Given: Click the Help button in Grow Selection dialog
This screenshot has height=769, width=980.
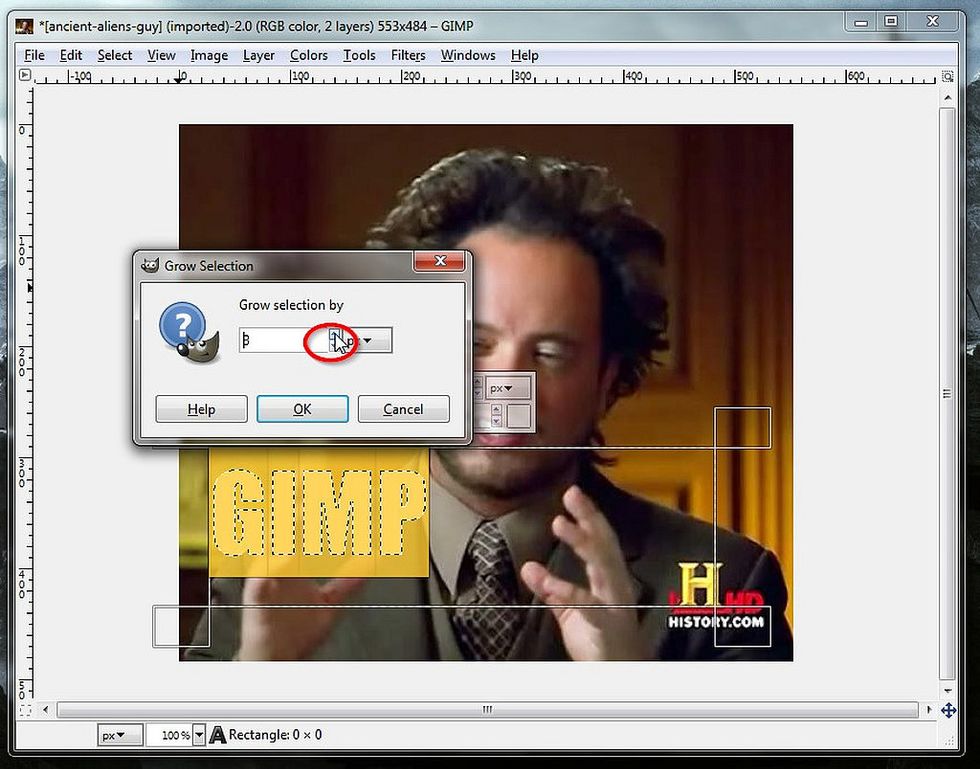Looking at the screenshot, I should (201, 409).
